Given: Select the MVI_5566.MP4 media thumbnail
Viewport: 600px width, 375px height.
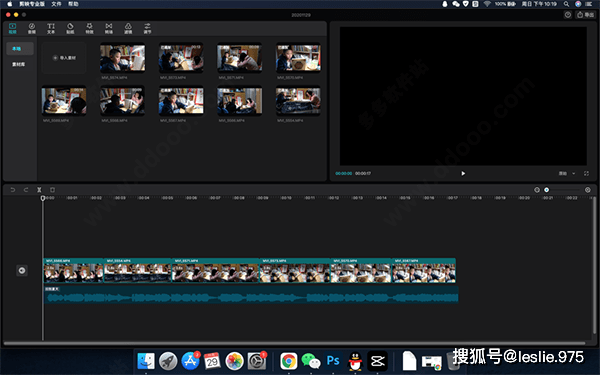Looking at the screenshot, I should [240, 101].
